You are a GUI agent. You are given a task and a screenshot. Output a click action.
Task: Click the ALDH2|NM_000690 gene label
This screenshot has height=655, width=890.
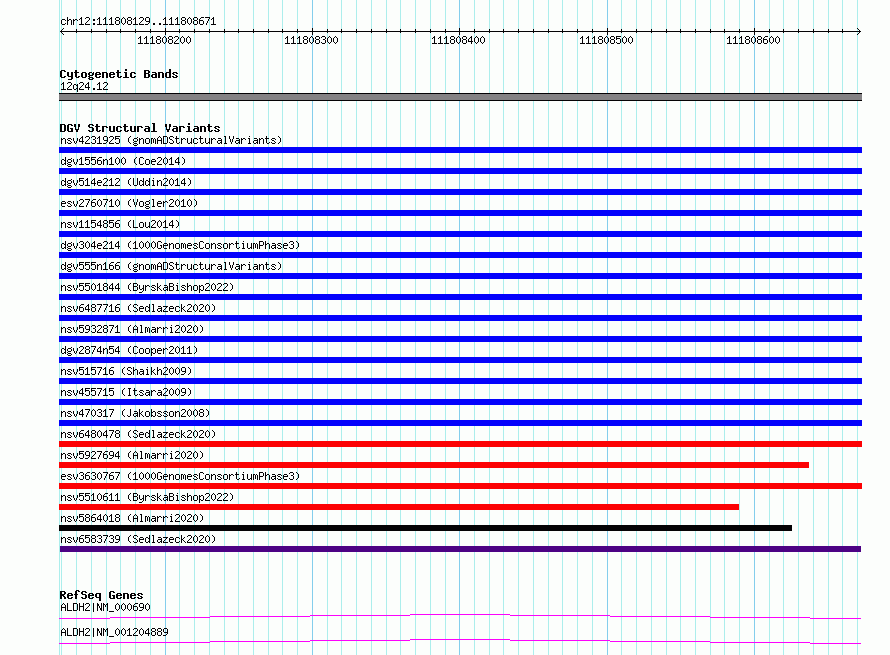pos(105,607)
